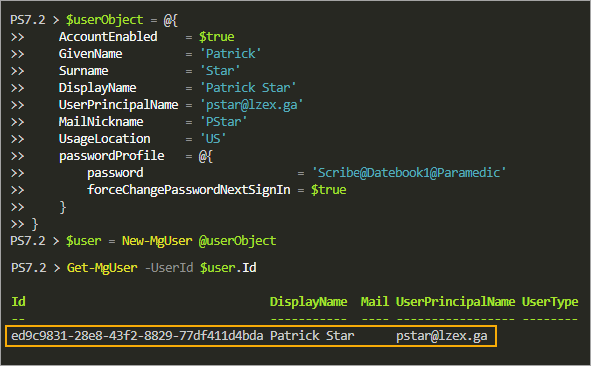Click the 'Star' Surname value

pyautogui.click(x=220, y=71)
